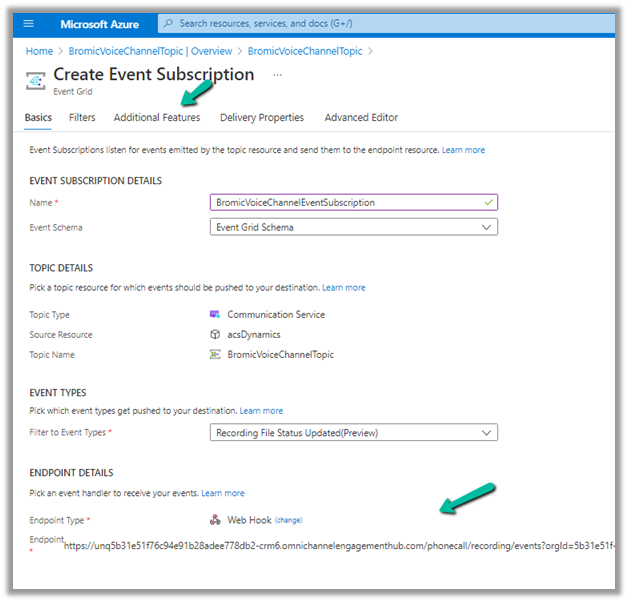The height and width of the screenshot is (602, 628).
Task: Click the Communication Service topic type icon
Action: [x=215, y=314]
